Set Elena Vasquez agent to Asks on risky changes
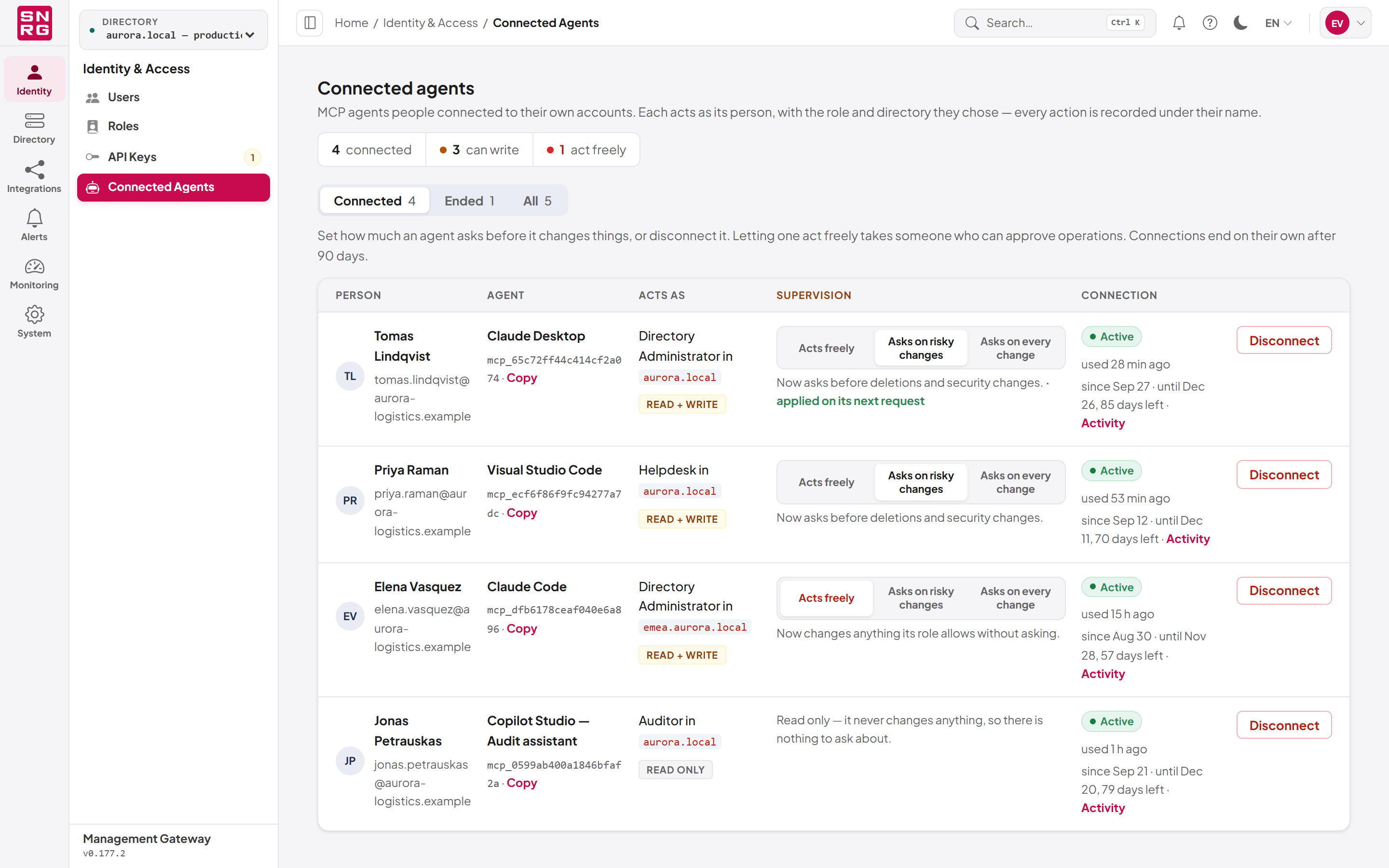This screenshot has height=868, width=1389. tap(920, 597)
